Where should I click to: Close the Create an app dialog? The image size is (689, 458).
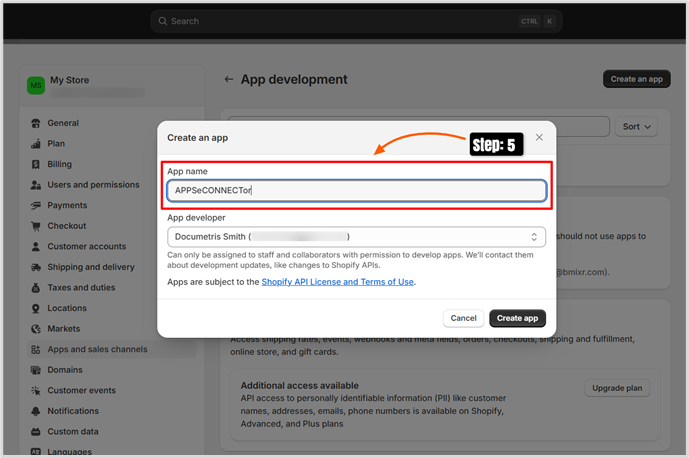point(539,138)
